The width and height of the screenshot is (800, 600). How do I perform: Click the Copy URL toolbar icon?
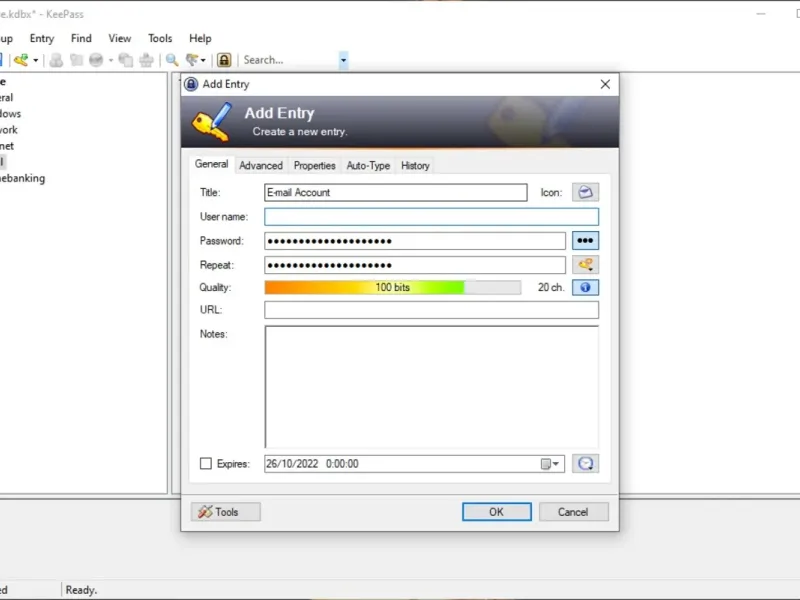click(126, 60)
